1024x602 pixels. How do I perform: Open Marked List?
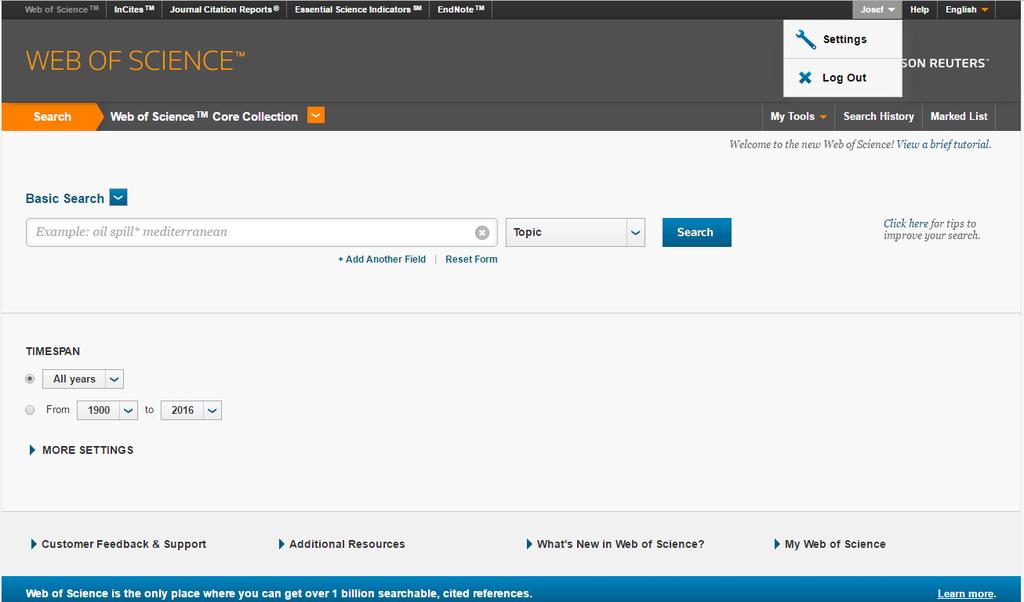click(959, 116)
